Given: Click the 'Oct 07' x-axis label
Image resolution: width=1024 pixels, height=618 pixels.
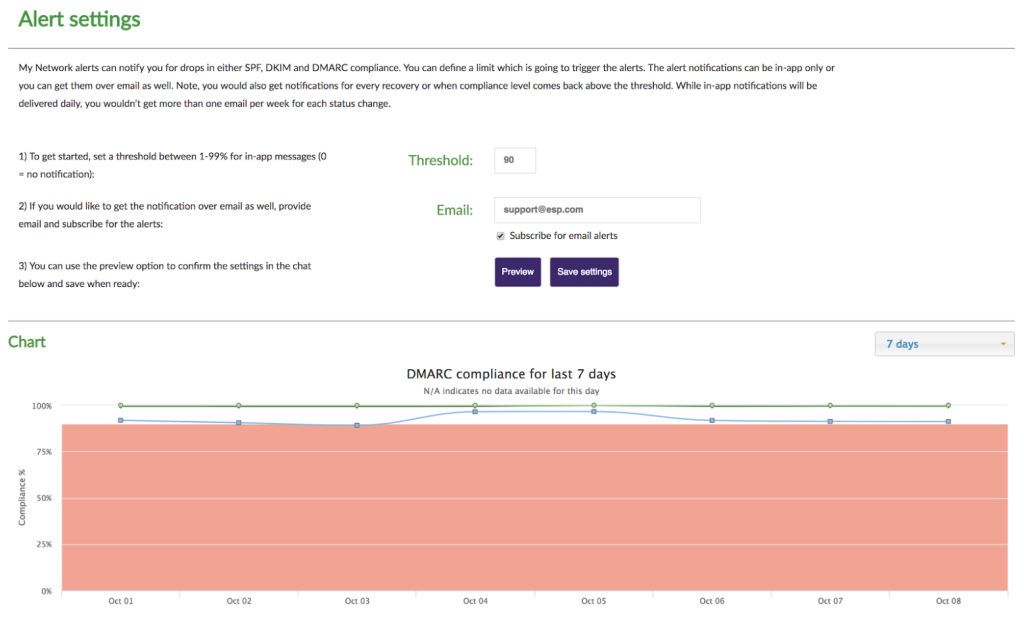Looking at the screenshot, I should point(830,601).
